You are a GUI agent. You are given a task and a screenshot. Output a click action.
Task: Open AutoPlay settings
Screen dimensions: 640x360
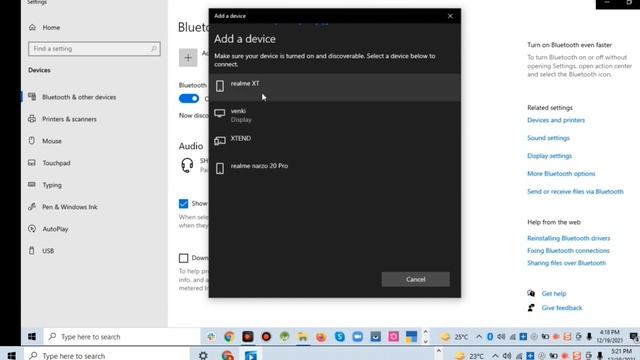(55, 229)
